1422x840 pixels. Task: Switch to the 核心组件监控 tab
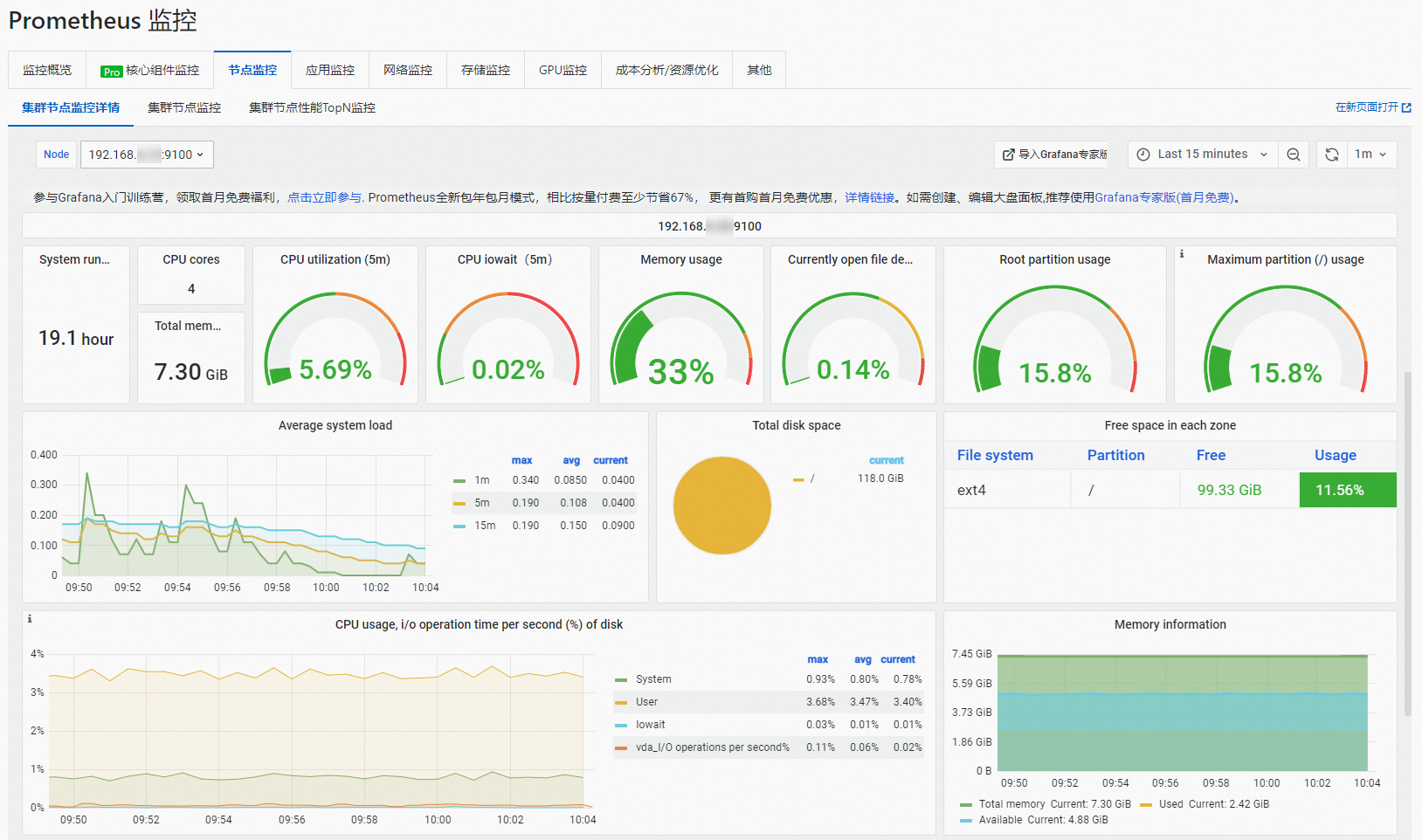(150, 70)
